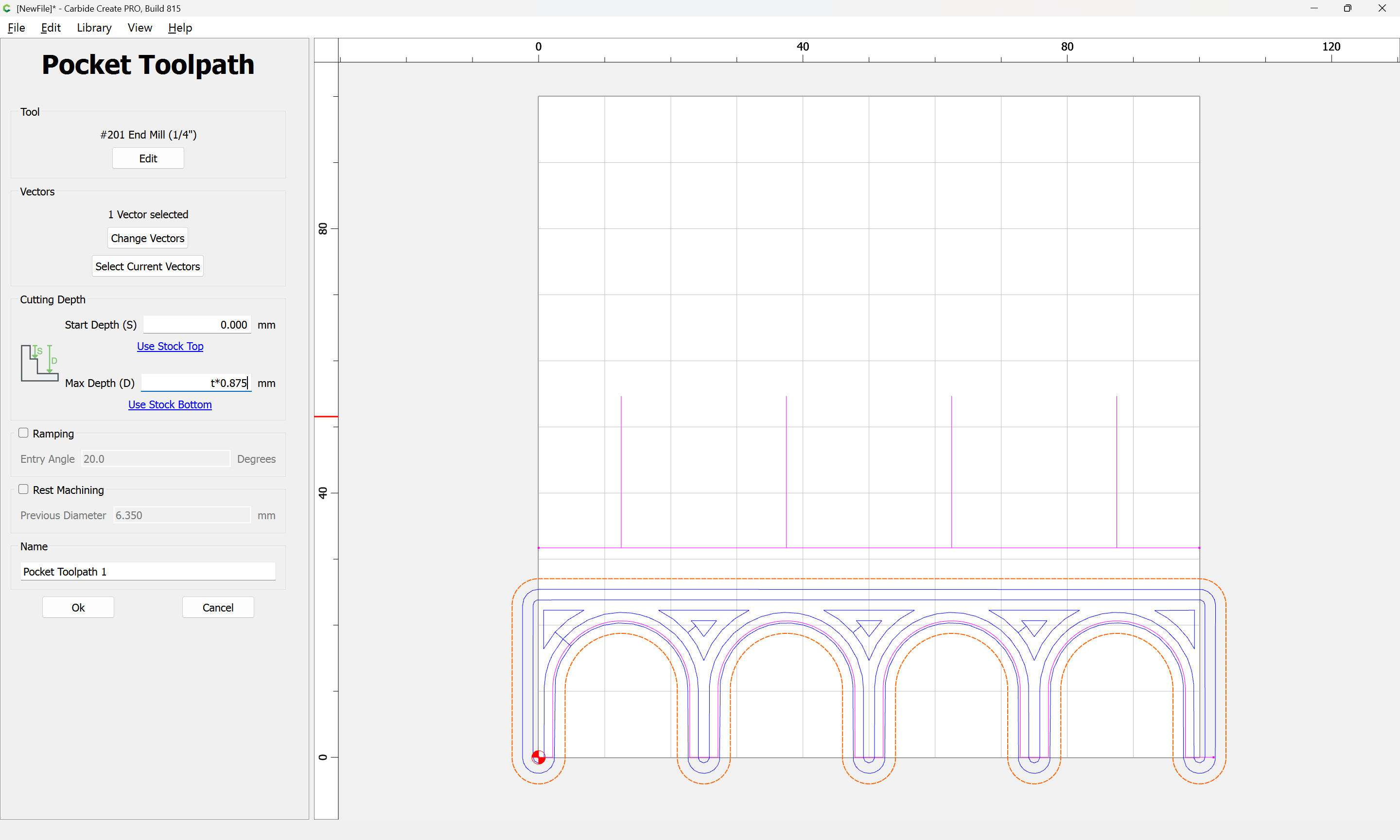Click the magenta horizontal line on canvas
The image size is (1400, 840).
(869, 547)
